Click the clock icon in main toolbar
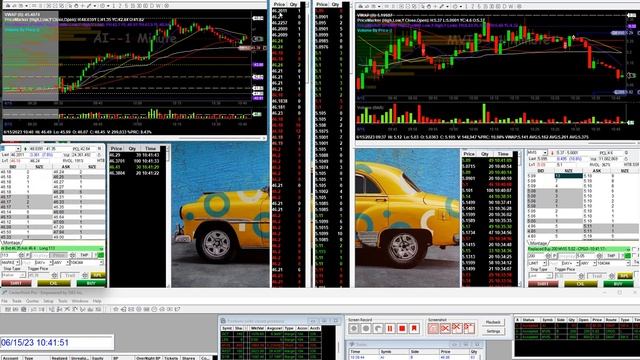 154,309
